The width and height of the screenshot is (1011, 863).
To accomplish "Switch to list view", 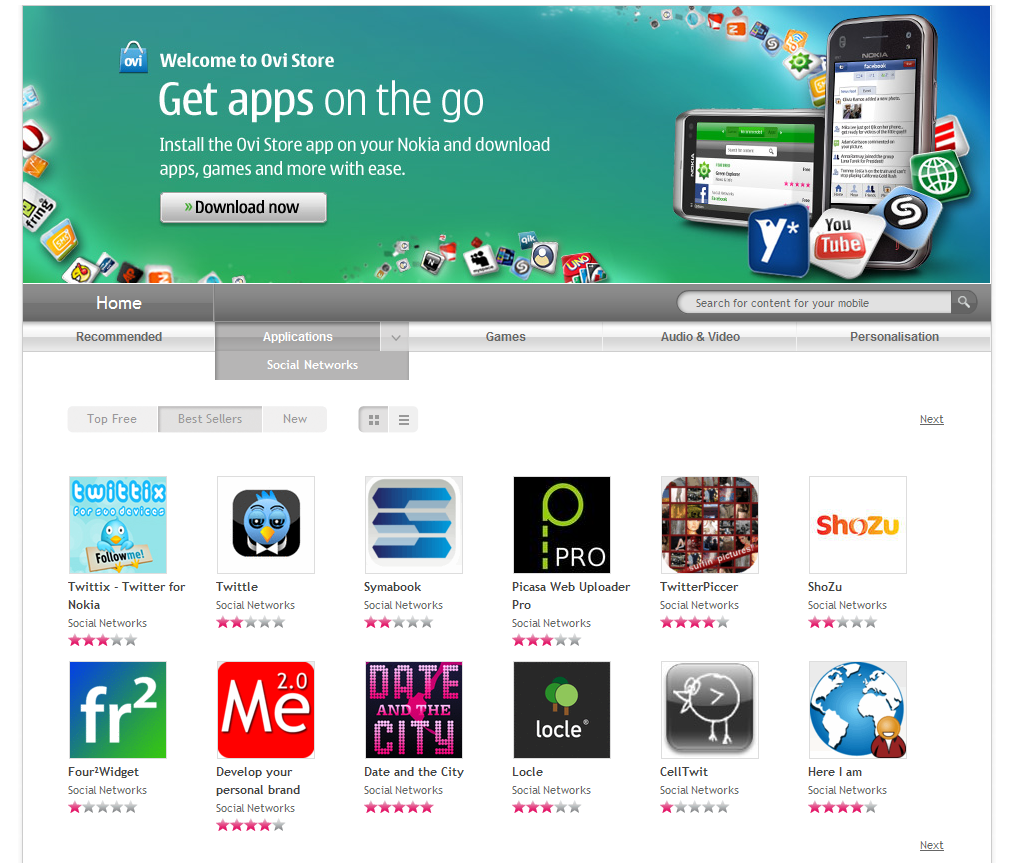I will pos(404,420).
